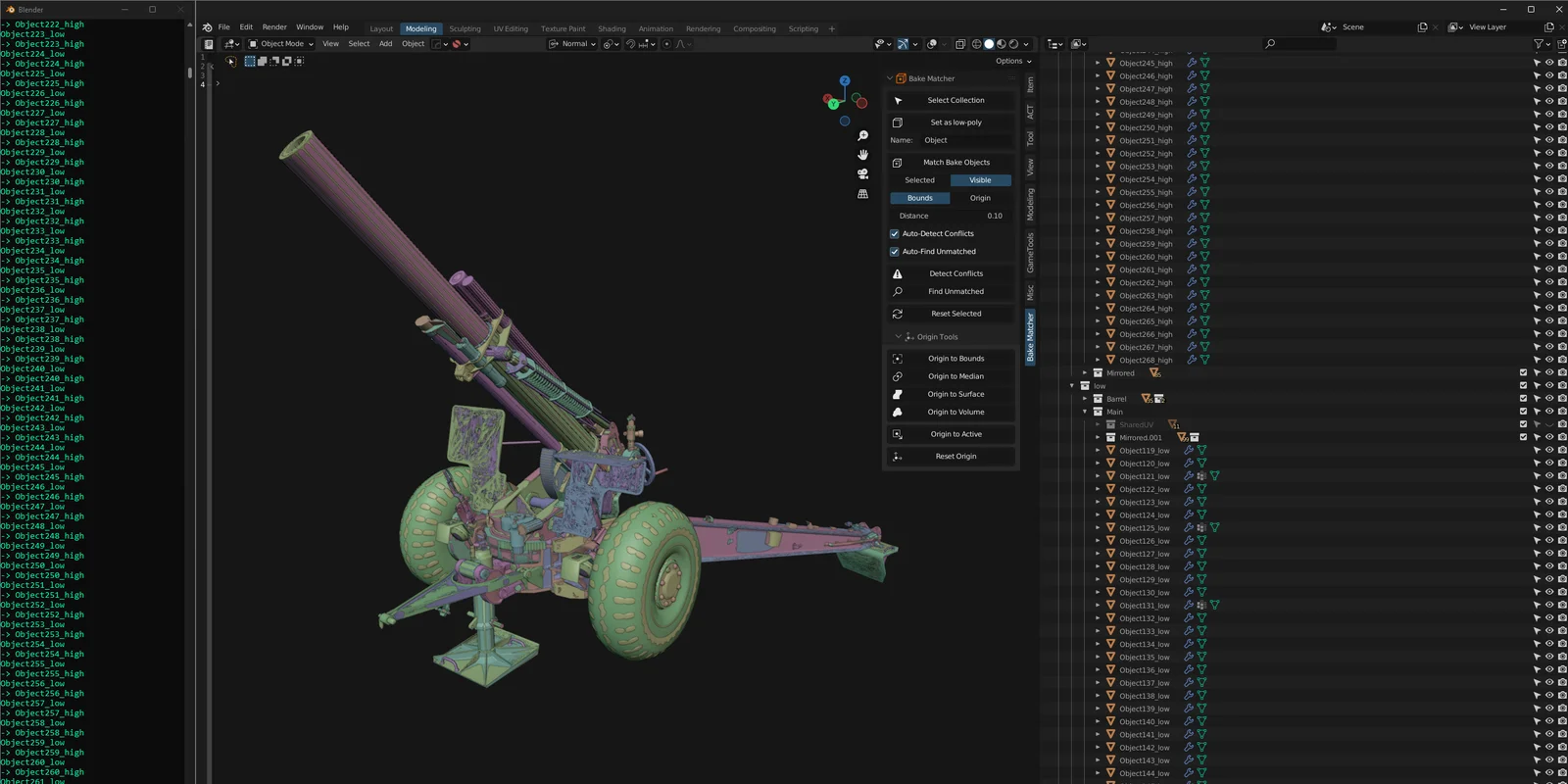Hide the Main collection with eye icon

click(x=1549, y=412)
